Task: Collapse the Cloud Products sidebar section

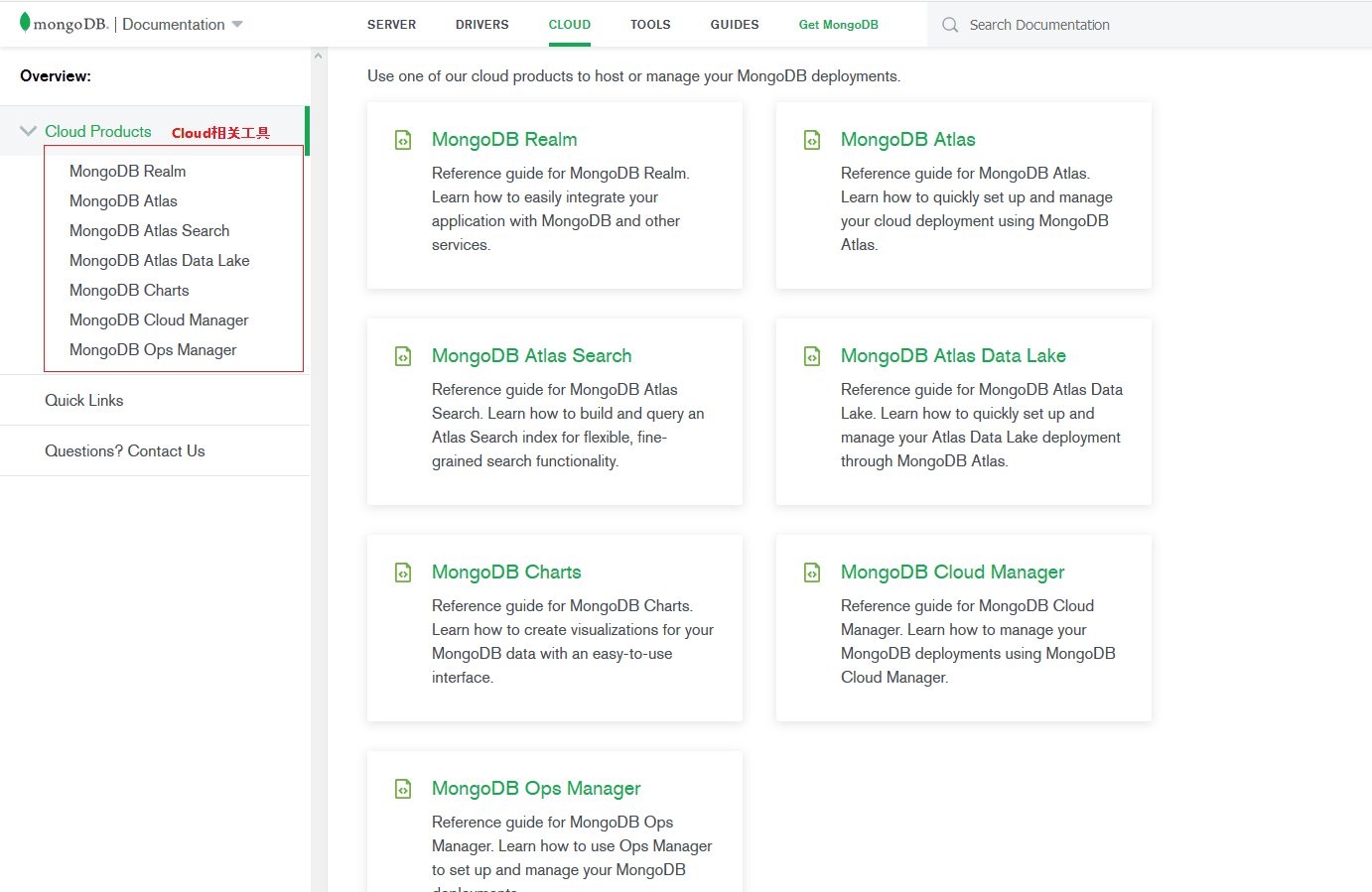Action: [28, 131]
